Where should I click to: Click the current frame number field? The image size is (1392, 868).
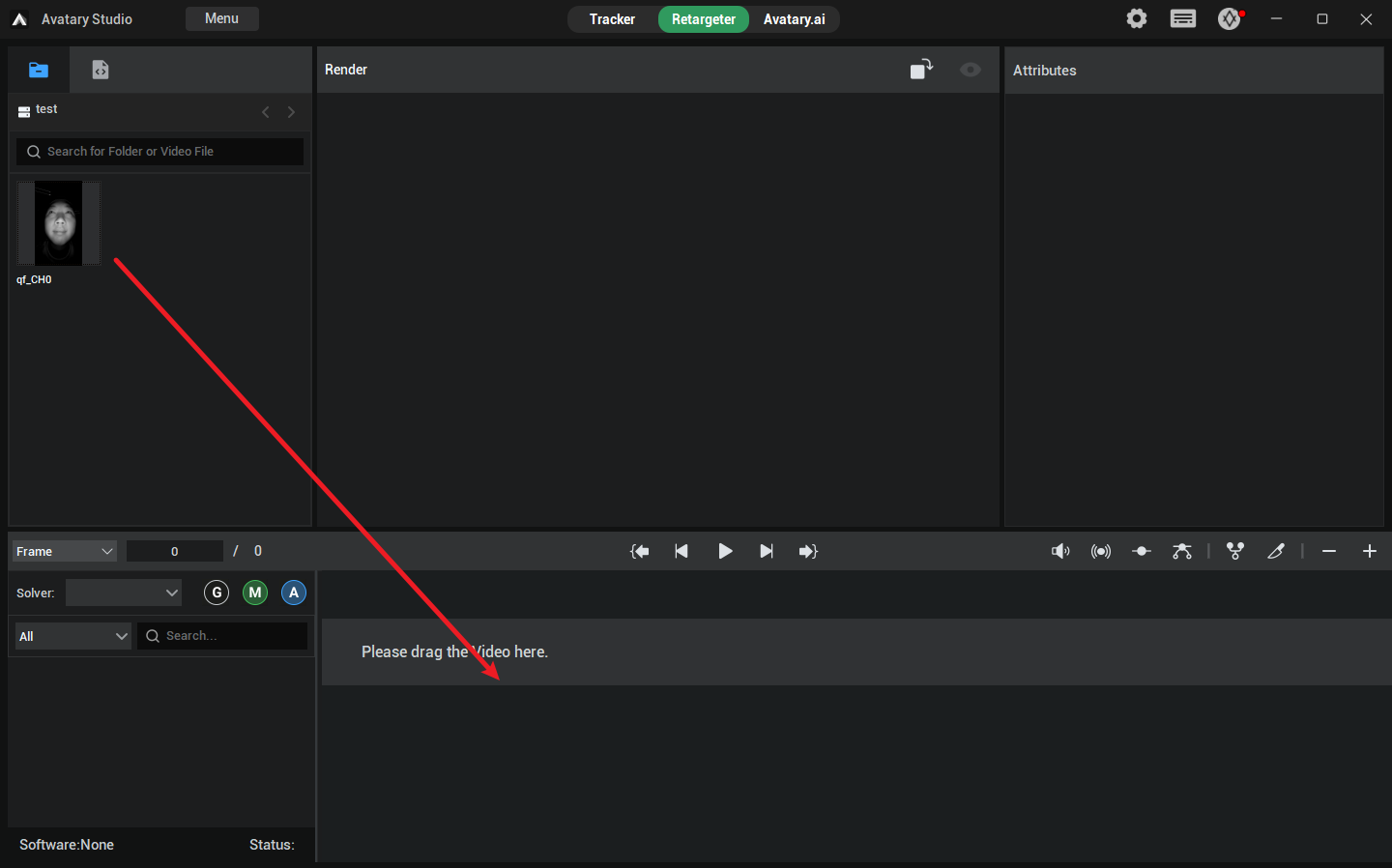click(x=175, y=551)
